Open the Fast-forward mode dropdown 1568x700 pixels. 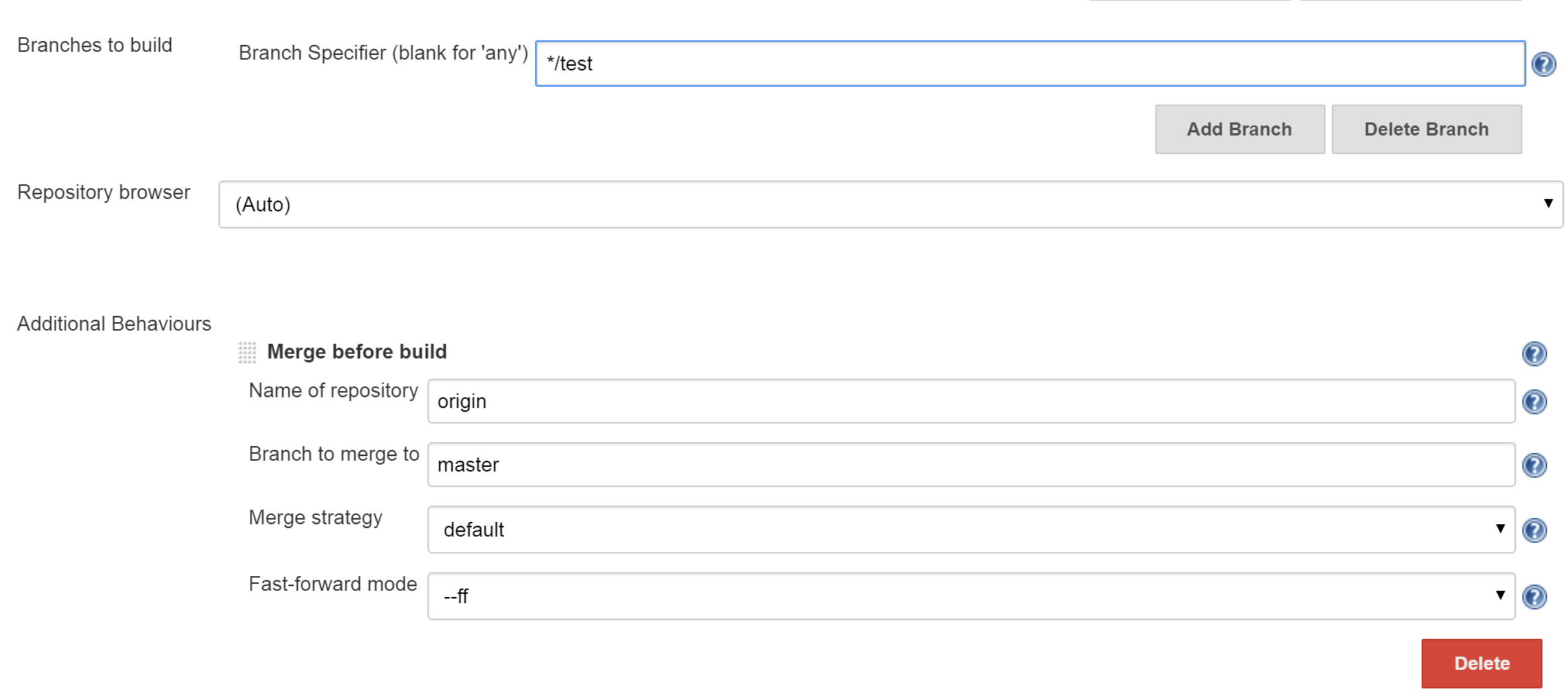coord(971,596)
